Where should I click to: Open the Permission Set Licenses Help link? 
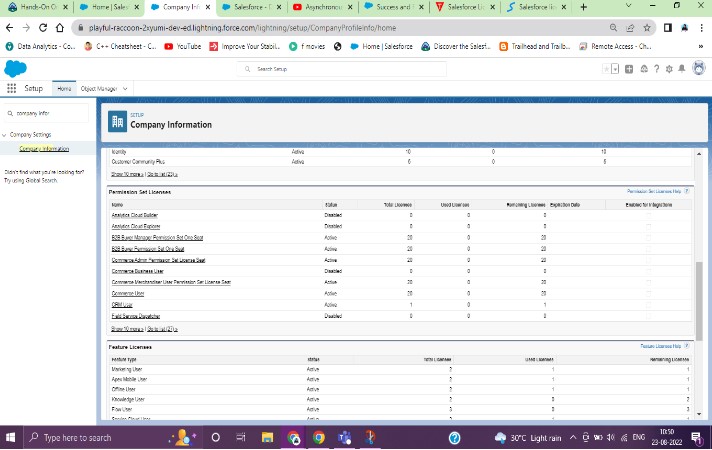coord(654,190)
